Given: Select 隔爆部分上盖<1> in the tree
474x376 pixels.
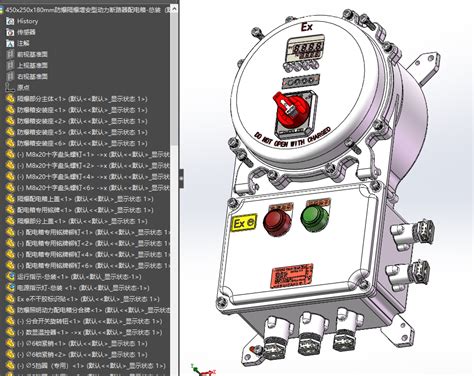Looking at the screenshot, I should point(82,221).
